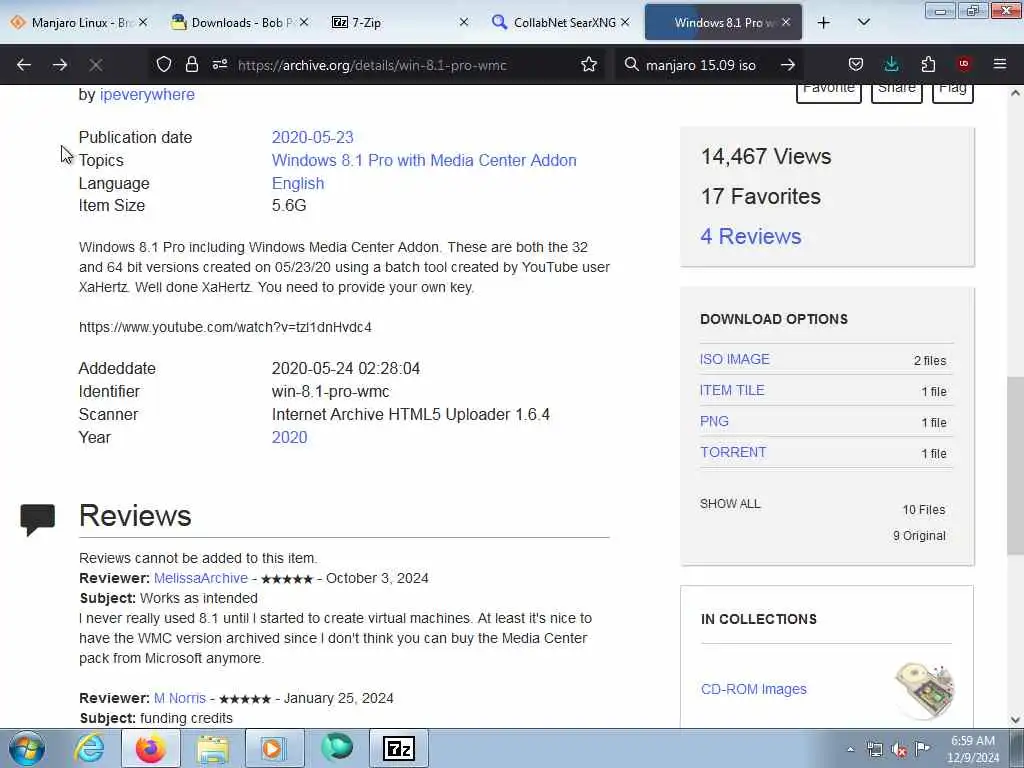
Task: Open the green round app taskbar icon
Action: (337, 748)
